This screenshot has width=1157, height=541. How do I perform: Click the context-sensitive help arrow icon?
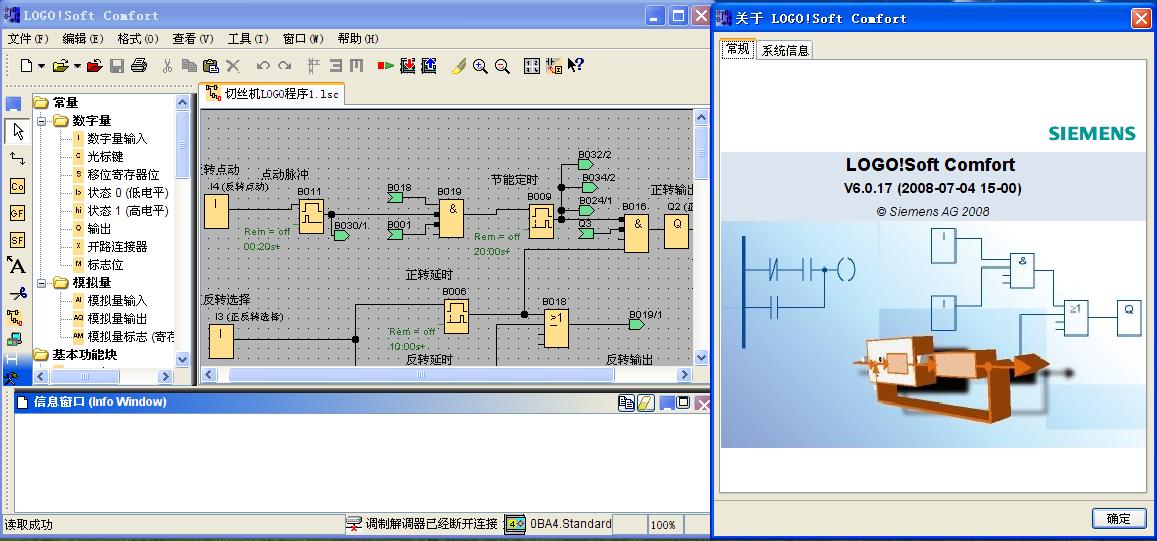click(x=575, y=66)
